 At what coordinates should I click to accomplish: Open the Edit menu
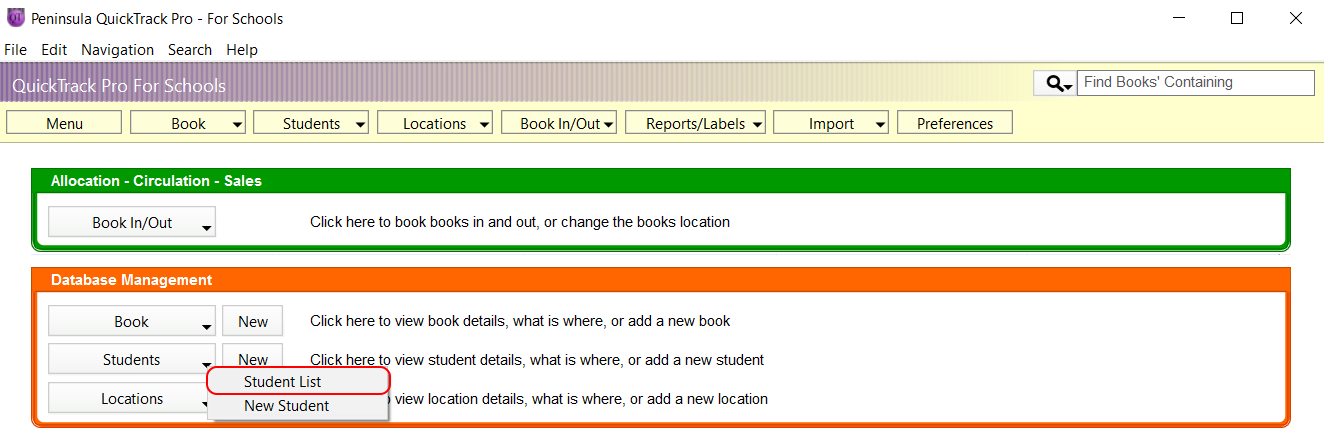pyautogui.click(x=54, y=49)
